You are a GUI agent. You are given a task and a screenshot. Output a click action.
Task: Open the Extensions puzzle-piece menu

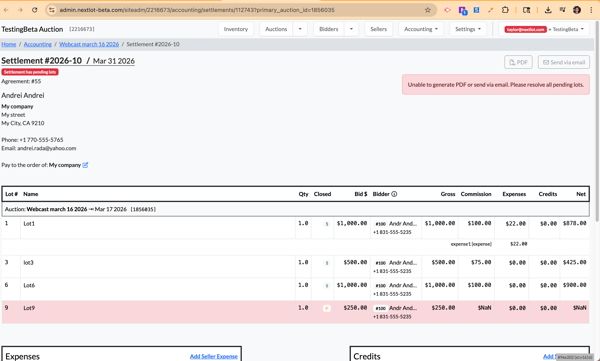pyautogui.click(x=505, y=10)
